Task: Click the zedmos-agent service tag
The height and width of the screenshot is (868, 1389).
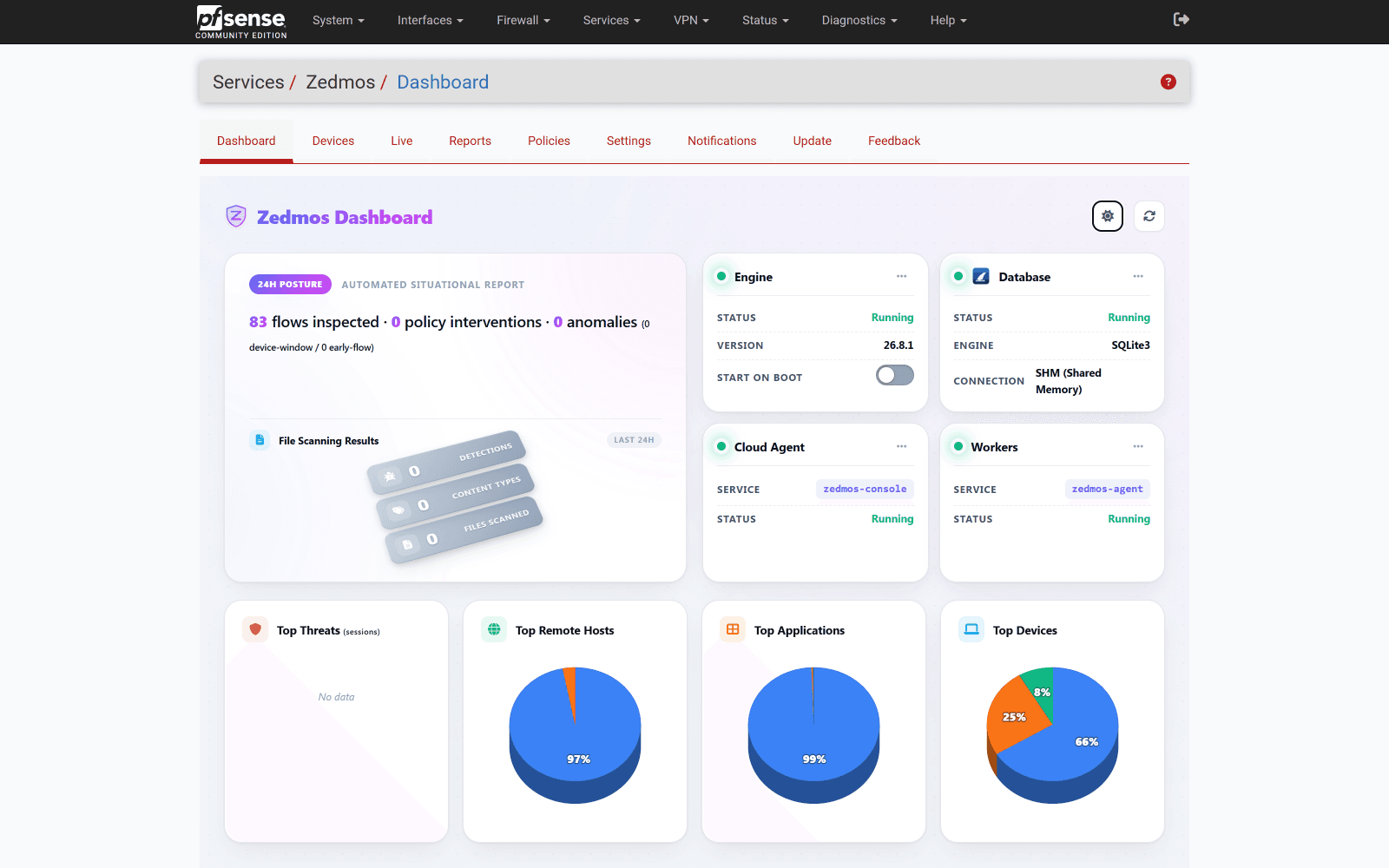Action: point(1107,489)
